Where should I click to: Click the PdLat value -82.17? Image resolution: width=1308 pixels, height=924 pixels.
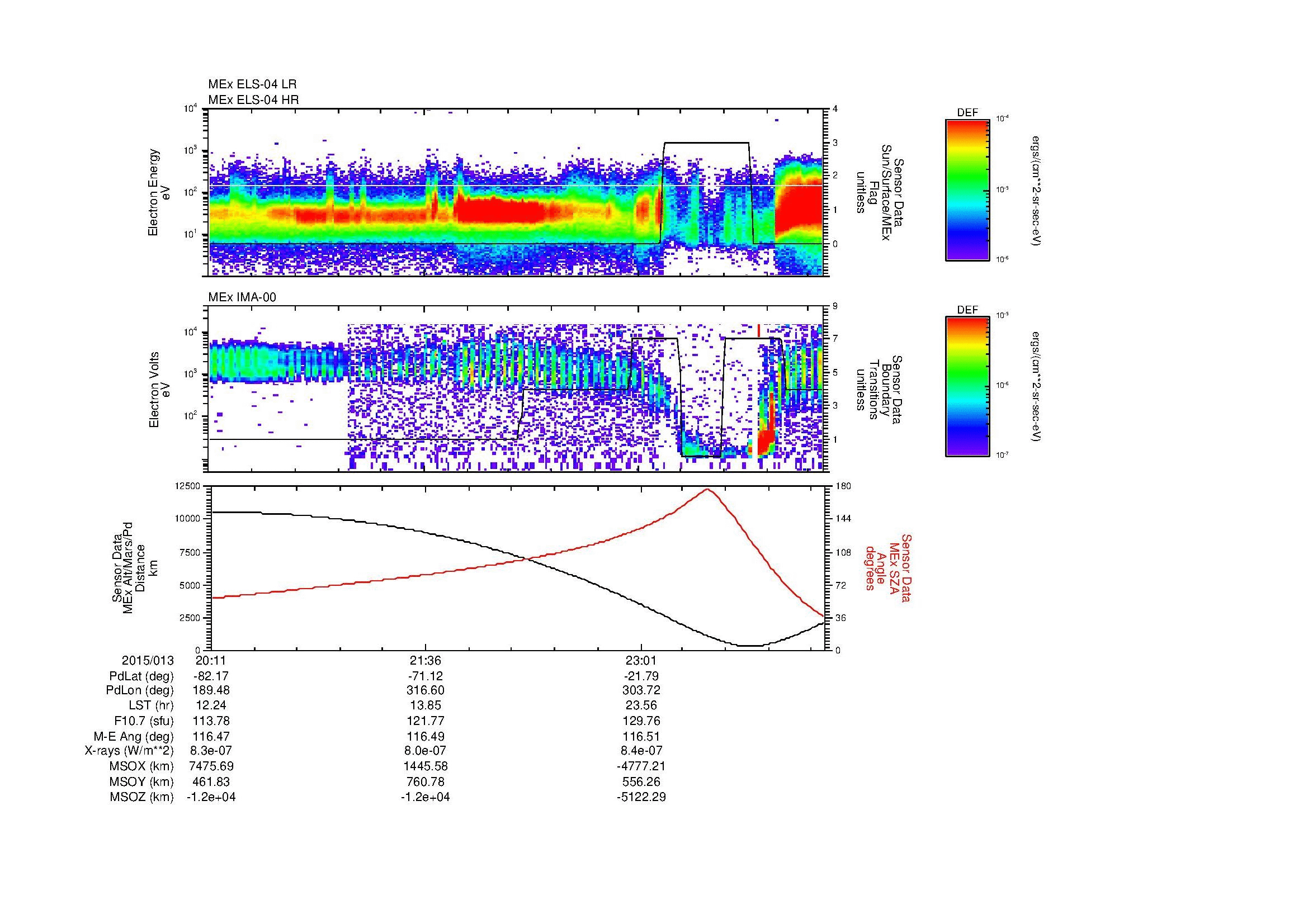click(x=211, y=676)
